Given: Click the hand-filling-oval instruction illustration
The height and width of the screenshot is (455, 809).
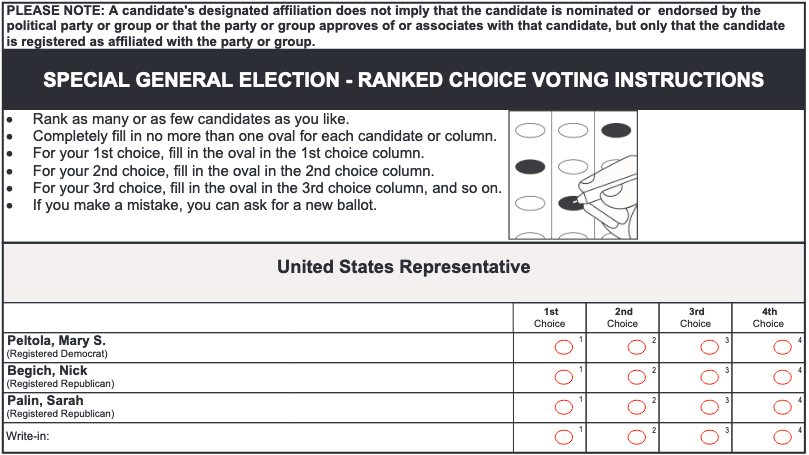Looking at the screenshot, I should pyautogui.click(x=573, y=175).
